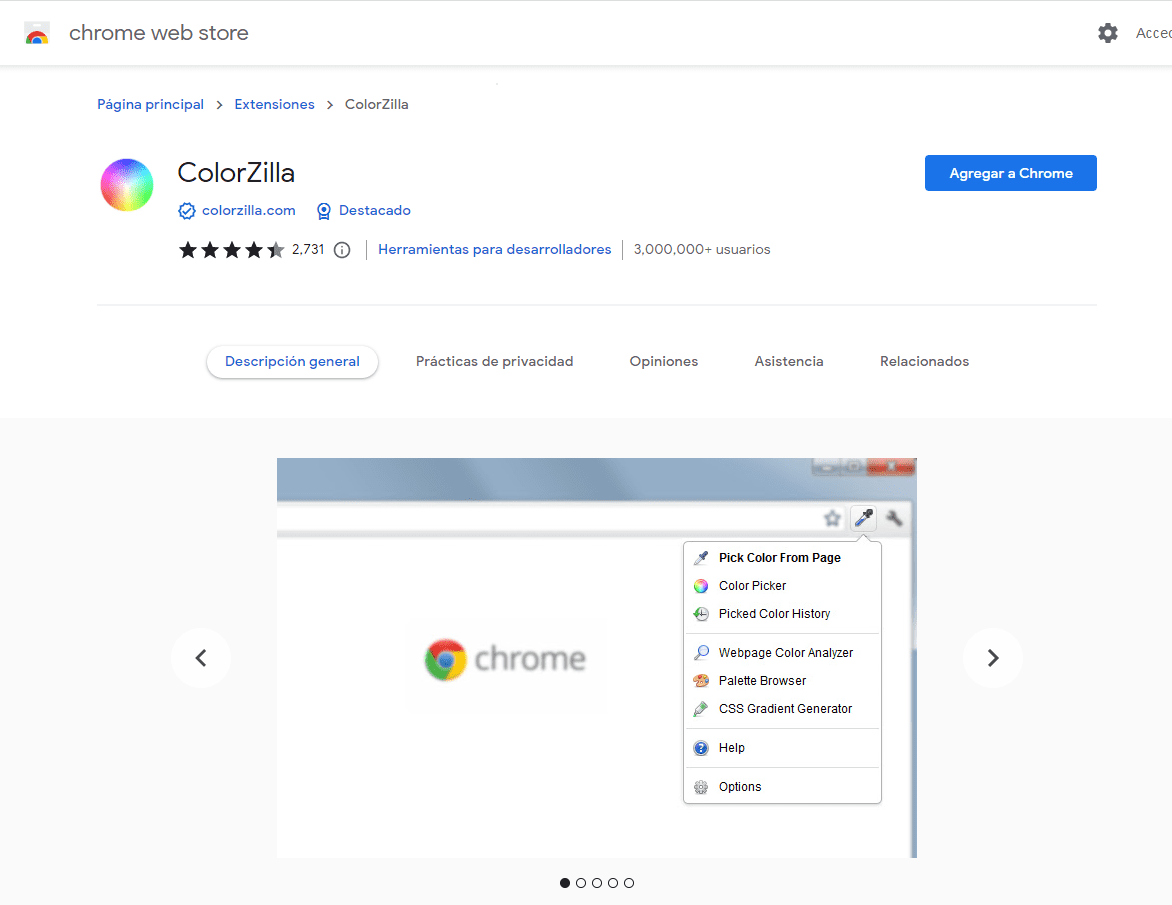Click the Help question mark icon
The image size is (1172, 905).
pyautogui.click(x=700, y=748)
